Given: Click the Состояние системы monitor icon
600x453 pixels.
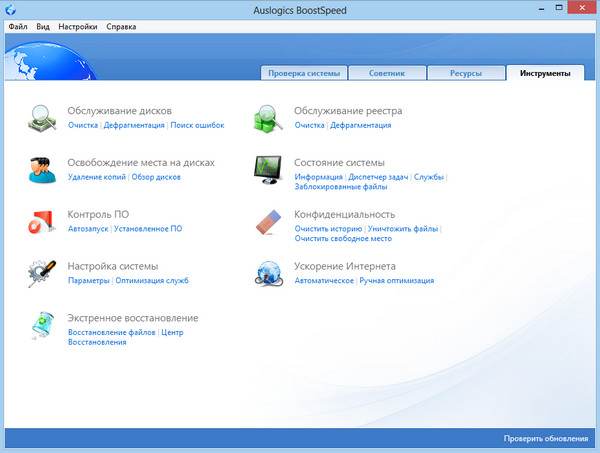Looking at the screenshot, I should pos(268,170).
